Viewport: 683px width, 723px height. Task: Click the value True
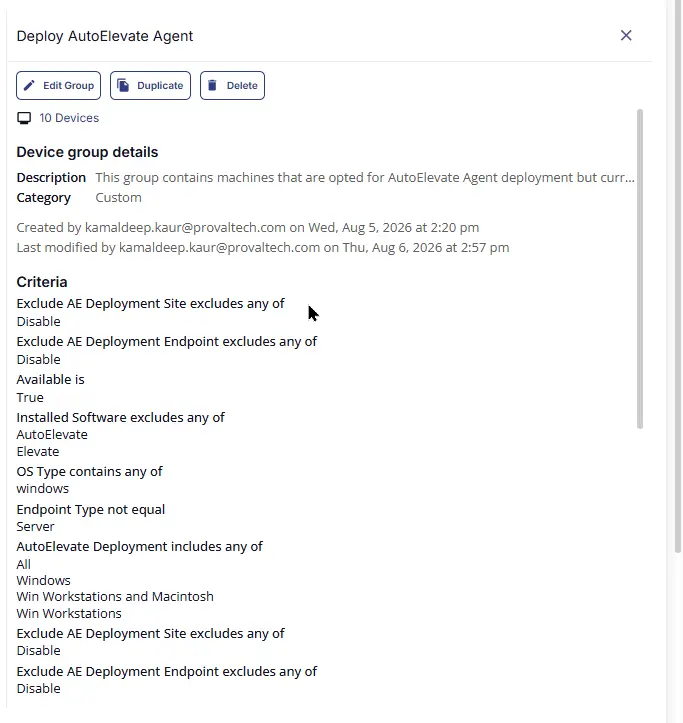[30, 397]
